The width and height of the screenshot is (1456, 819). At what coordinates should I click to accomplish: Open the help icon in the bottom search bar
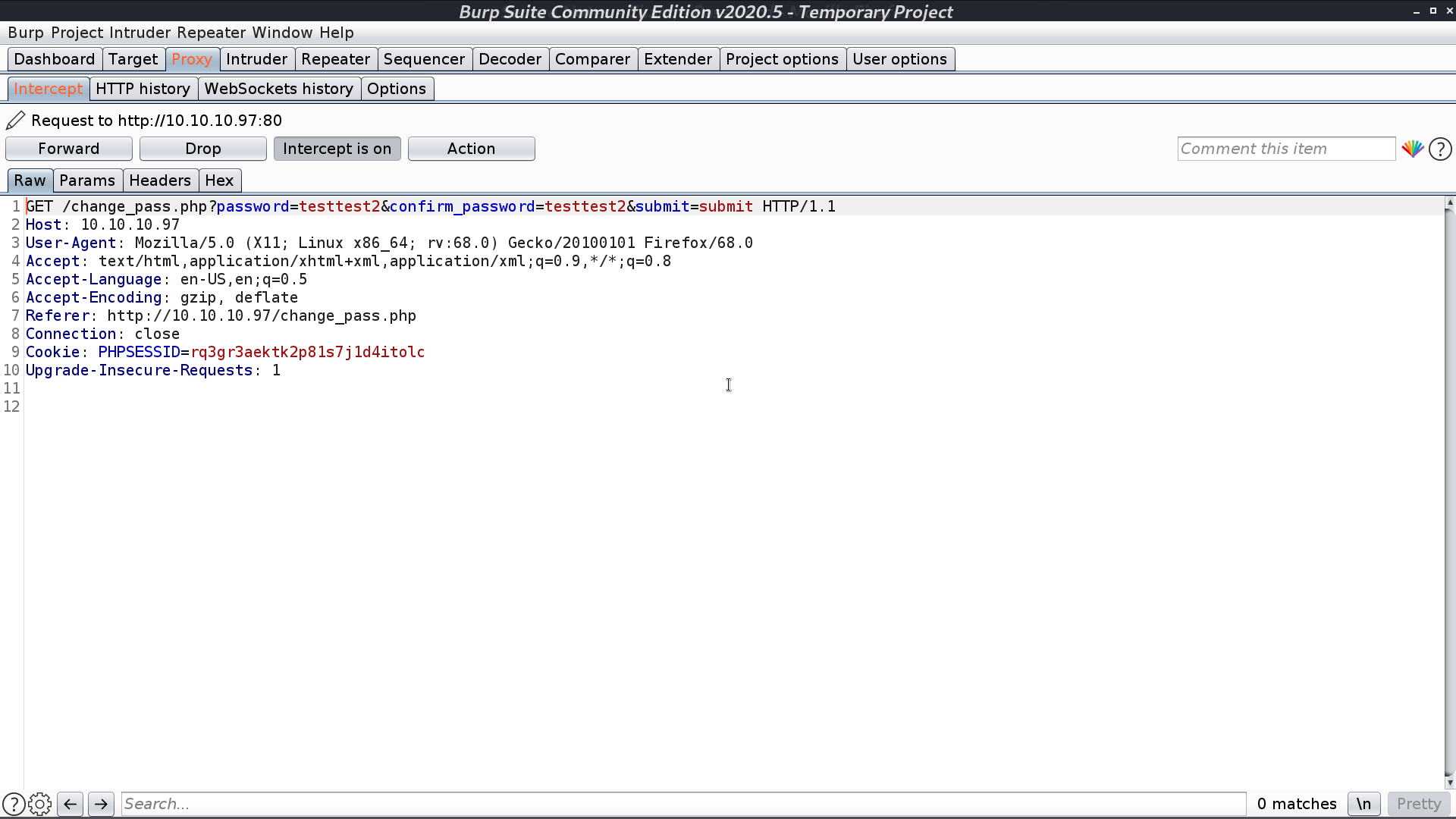click(14, 804)
